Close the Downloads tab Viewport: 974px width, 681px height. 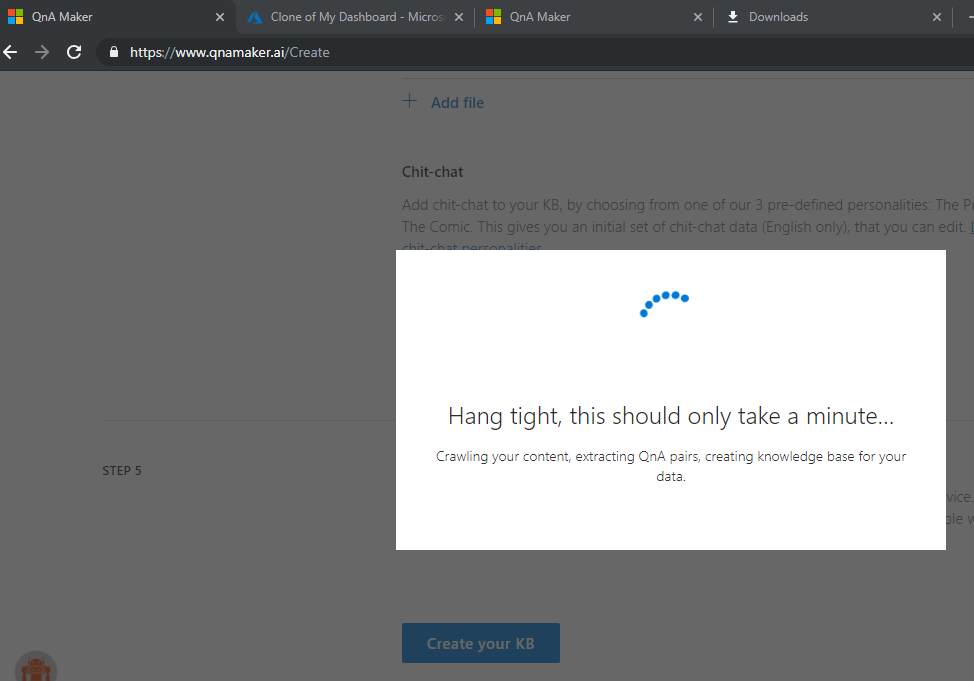click(937, 17)
